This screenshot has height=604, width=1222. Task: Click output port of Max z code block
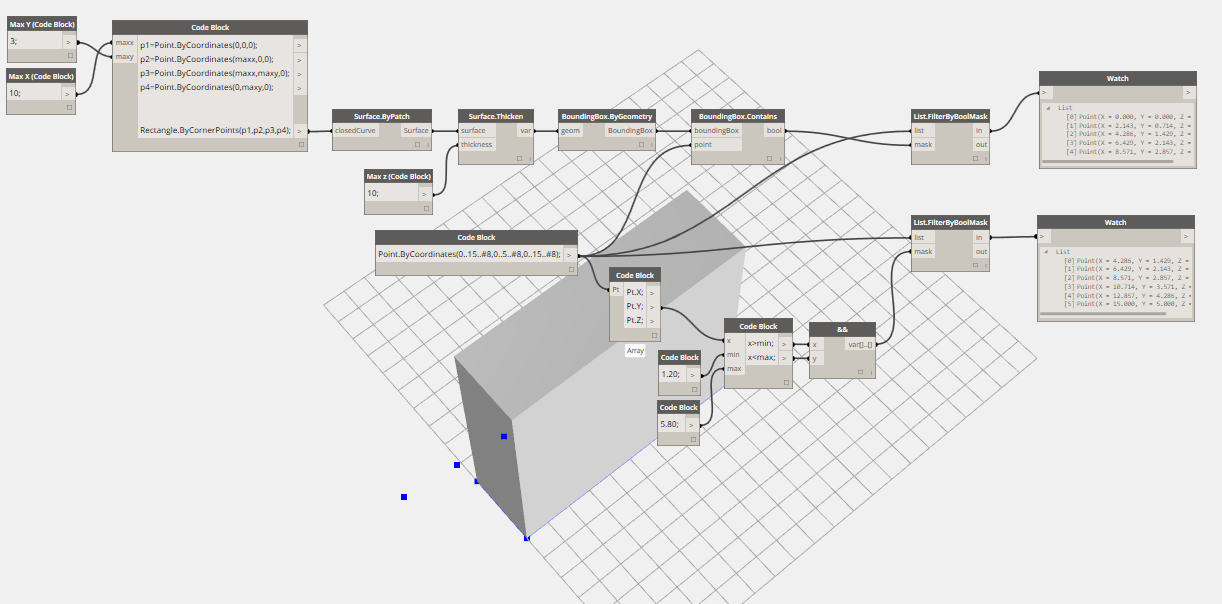click(x=424, y=194)
